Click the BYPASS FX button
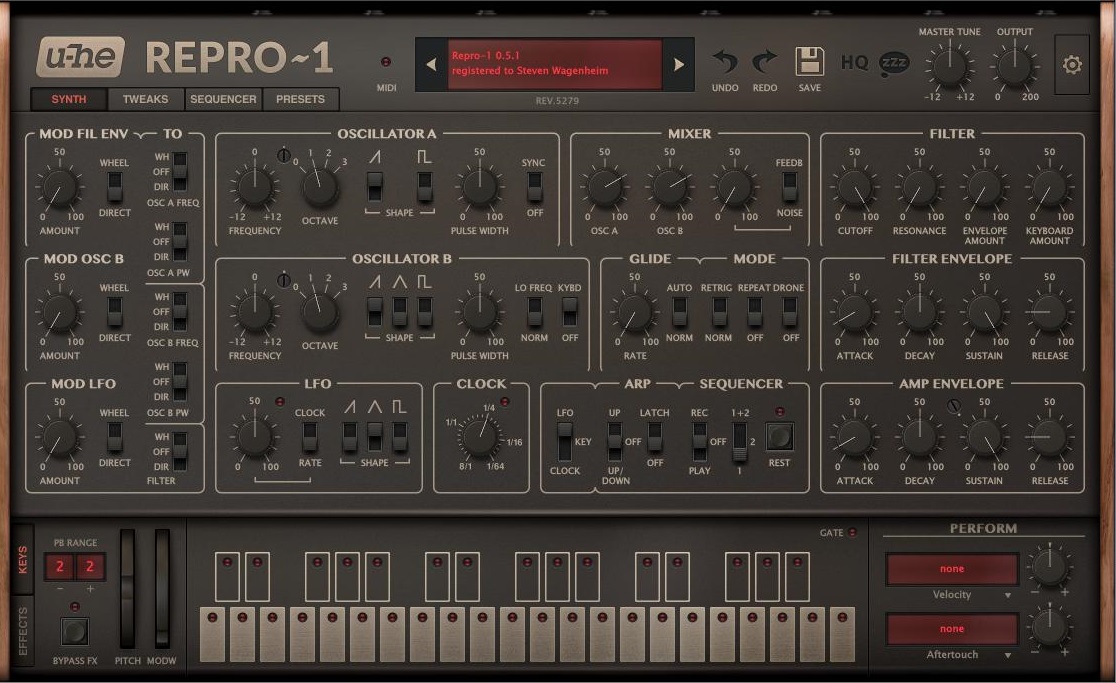Image resolution: width=1116 pixels, height=683 pixels. click(74, 631)
